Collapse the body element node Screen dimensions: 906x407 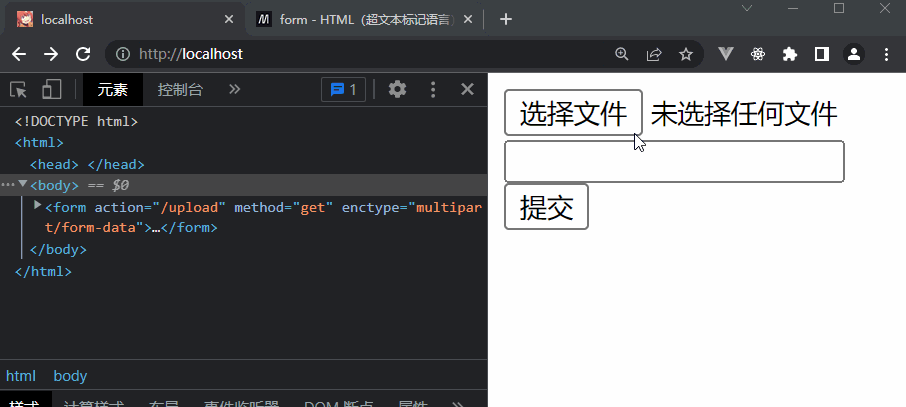click(x=23, y=184)
